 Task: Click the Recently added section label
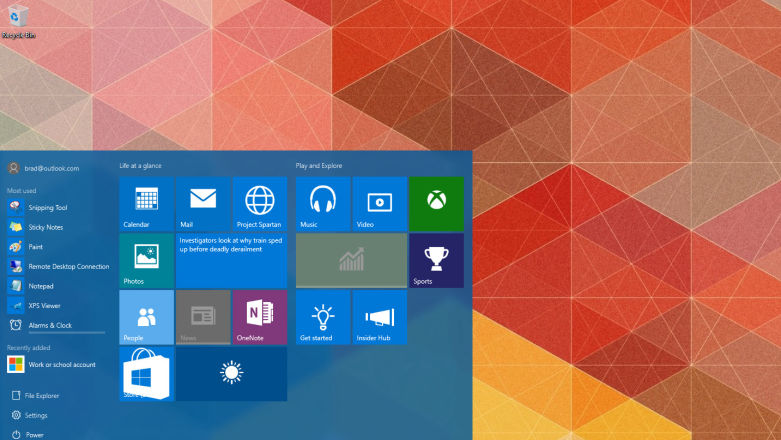click(x=28, y=347)
